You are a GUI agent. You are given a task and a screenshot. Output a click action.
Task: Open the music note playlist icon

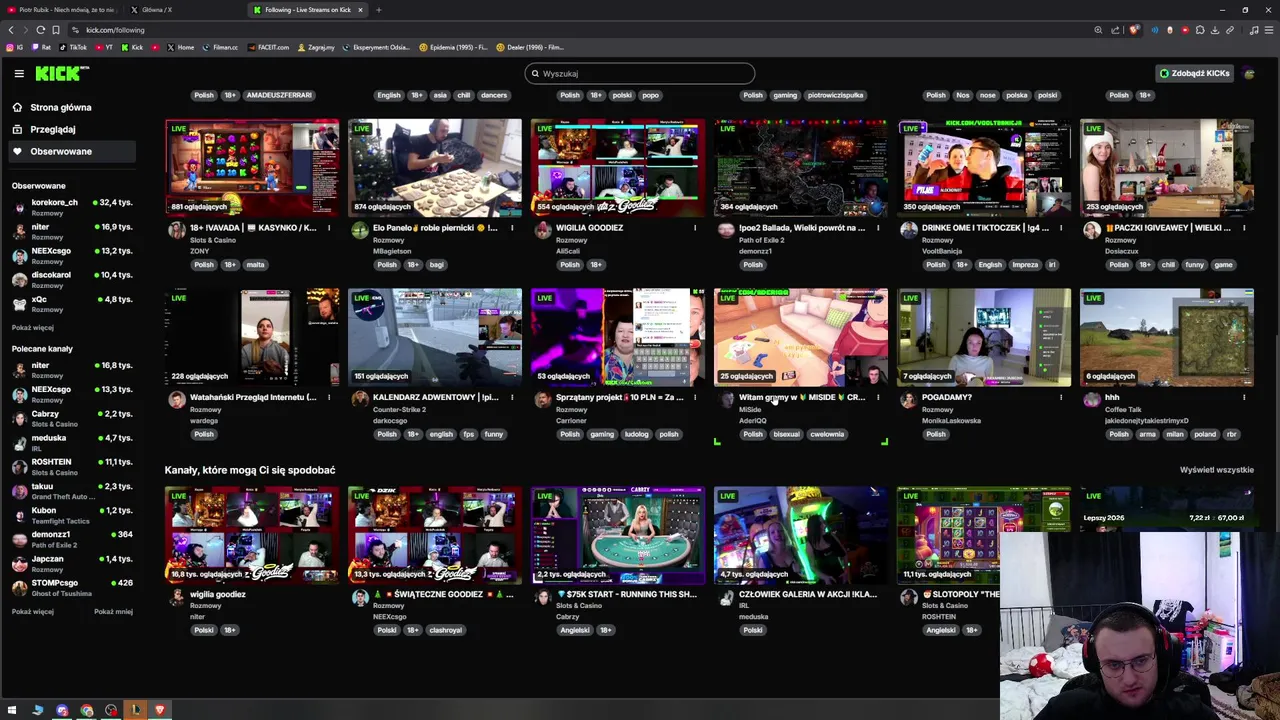click(1253, 30)
